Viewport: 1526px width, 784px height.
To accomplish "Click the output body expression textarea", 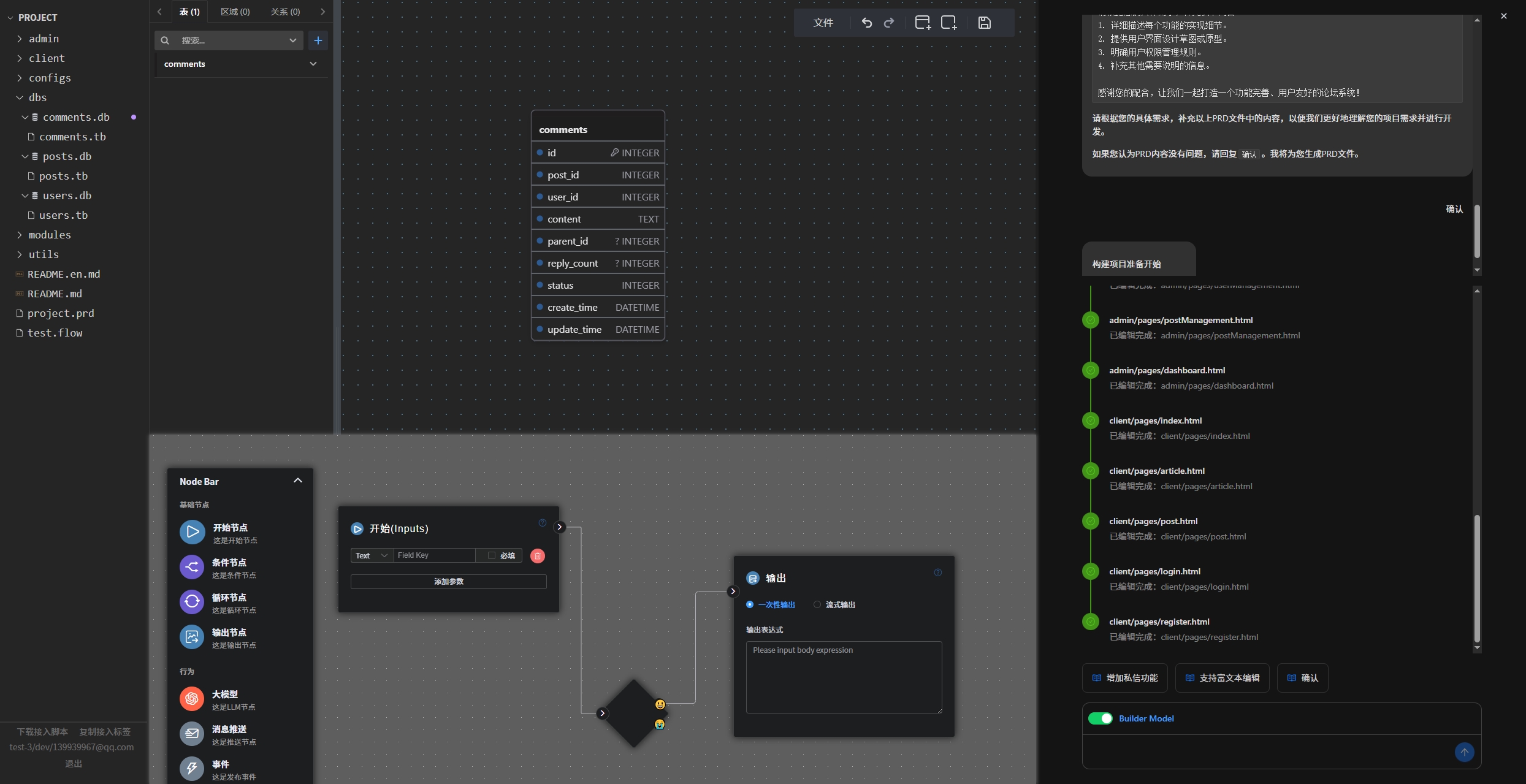I will pos(844,677).
